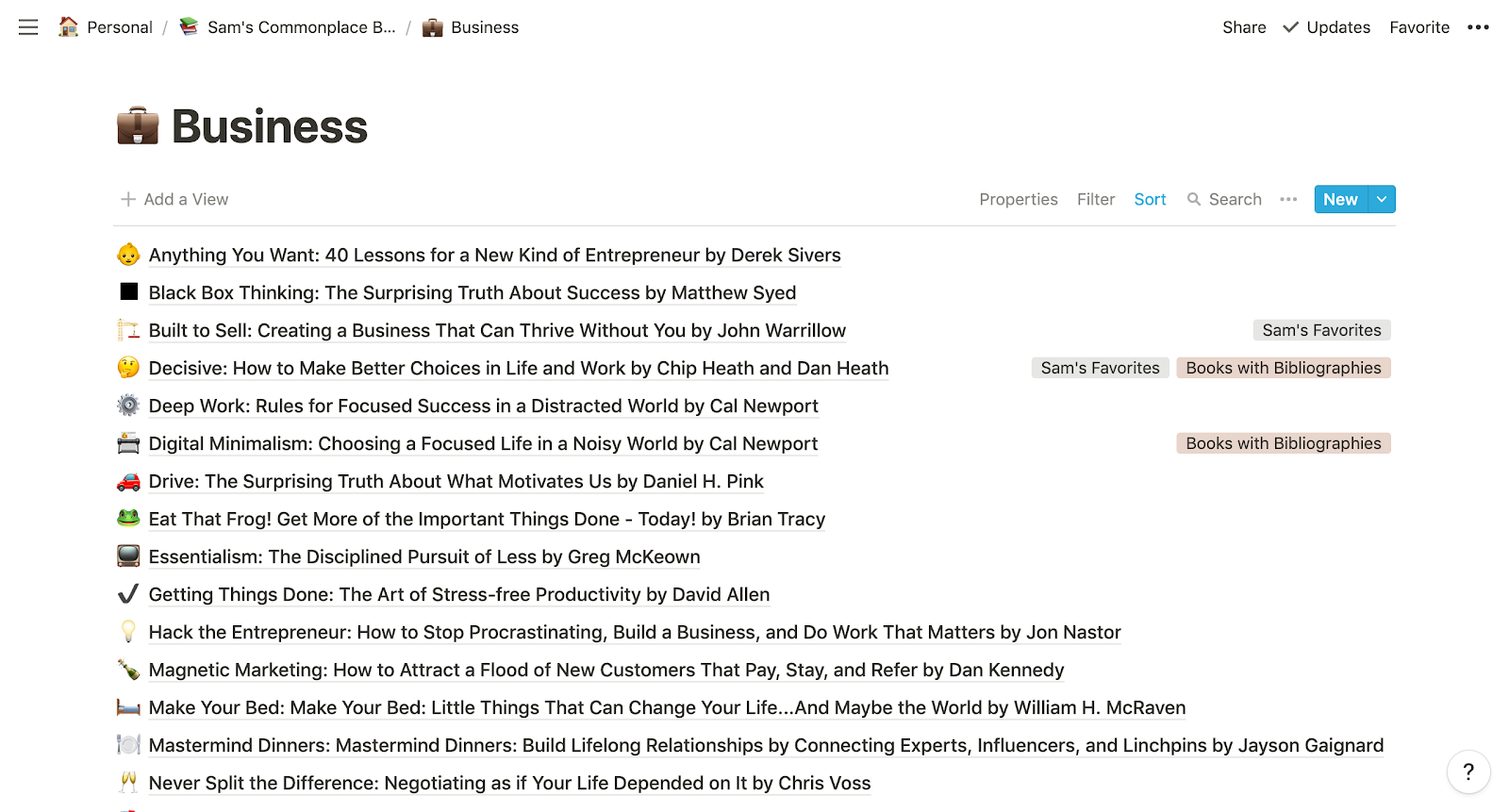Screen dimensions: 1509x812
Task: Click the frog emoji icon for Eat That Frog
Action: point(128,519)
